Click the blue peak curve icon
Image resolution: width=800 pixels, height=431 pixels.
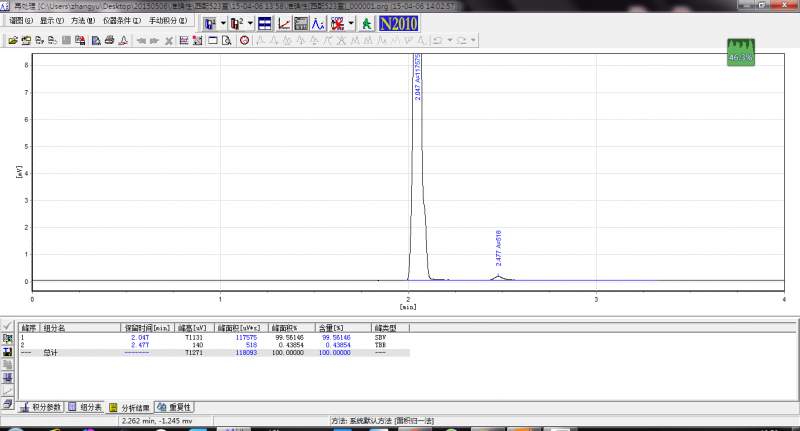point(317,22)
